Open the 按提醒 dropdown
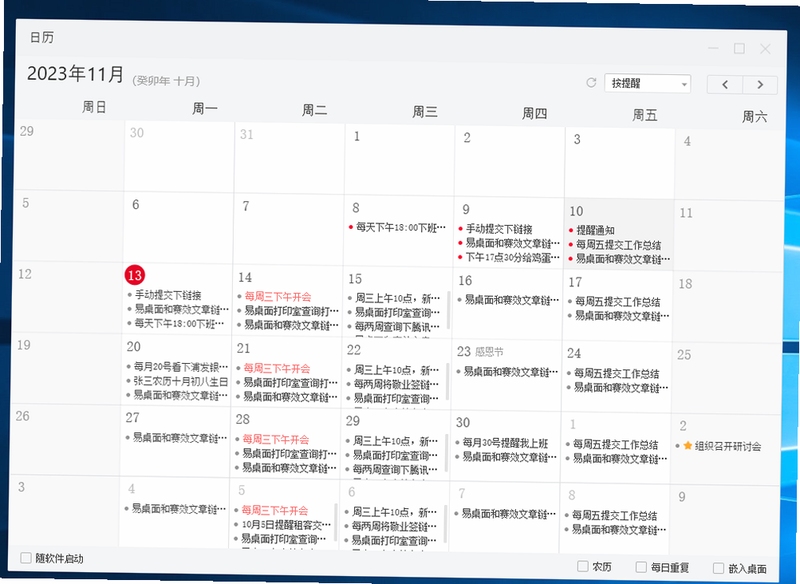This screenshot has width=800, height=584. (647, 84)
